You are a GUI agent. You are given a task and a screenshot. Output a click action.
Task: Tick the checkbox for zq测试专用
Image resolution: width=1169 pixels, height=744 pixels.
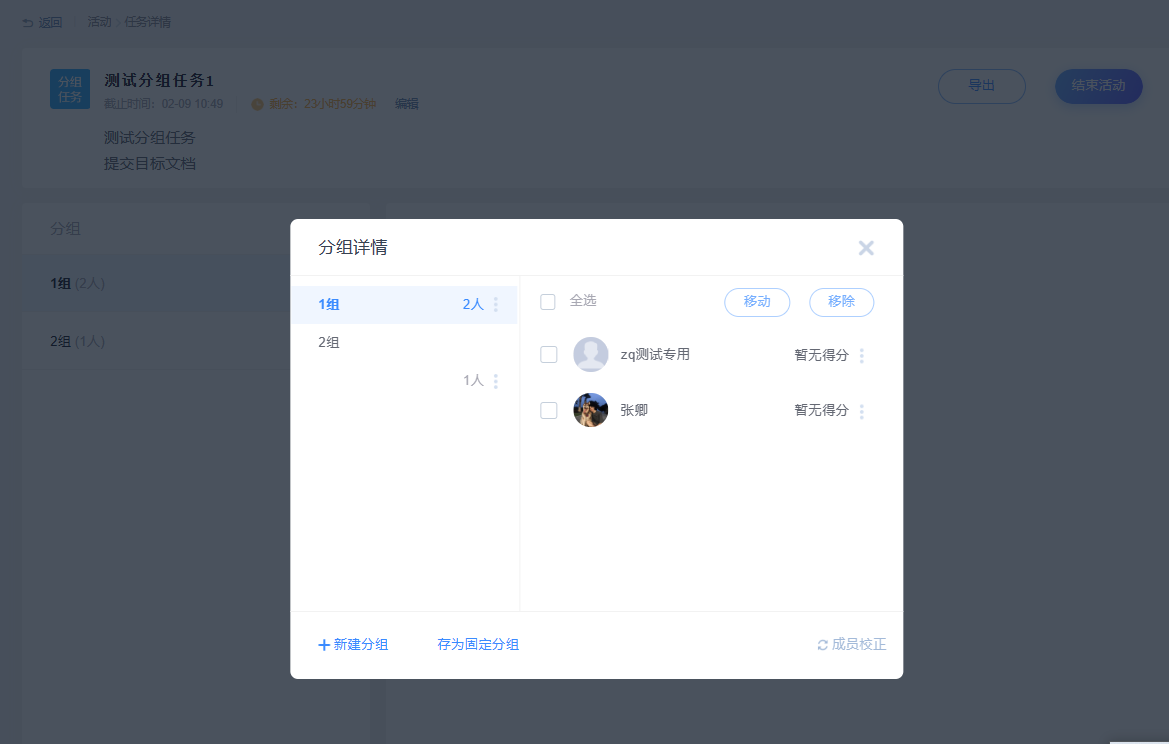(x=549, y=355)
